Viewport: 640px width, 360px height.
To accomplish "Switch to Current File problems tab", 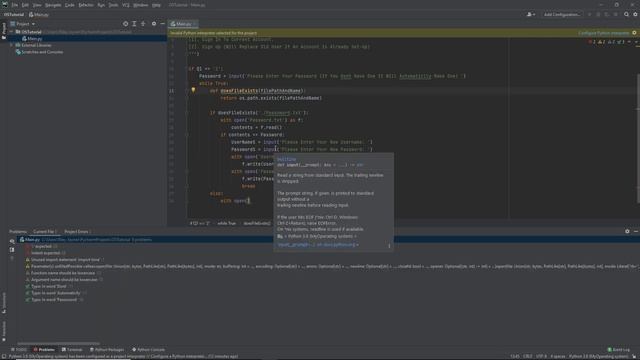I will tap(44, 231).
